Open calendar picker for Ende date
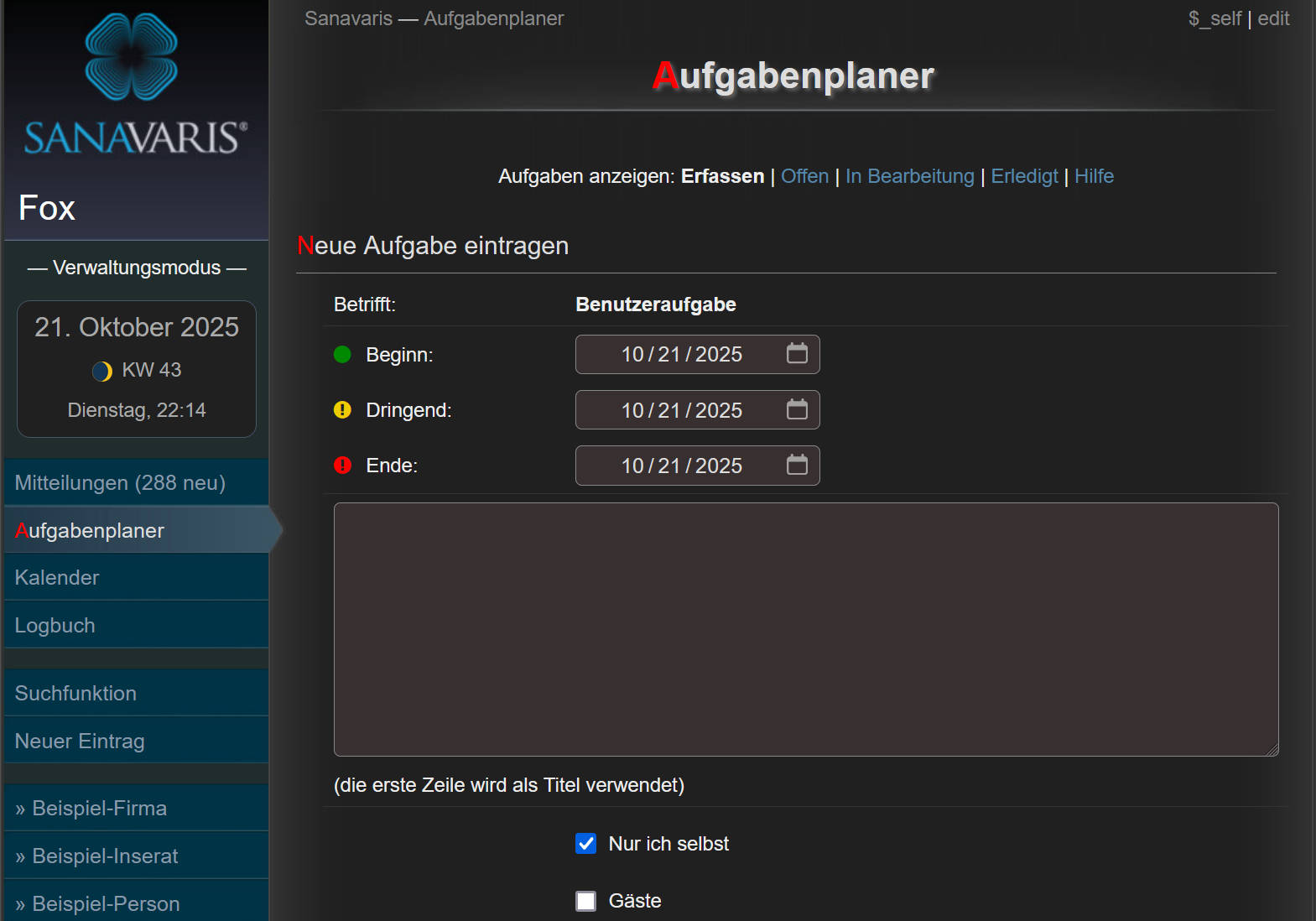The width and height of the screenshot is (1316, 921). coord(797,465)
